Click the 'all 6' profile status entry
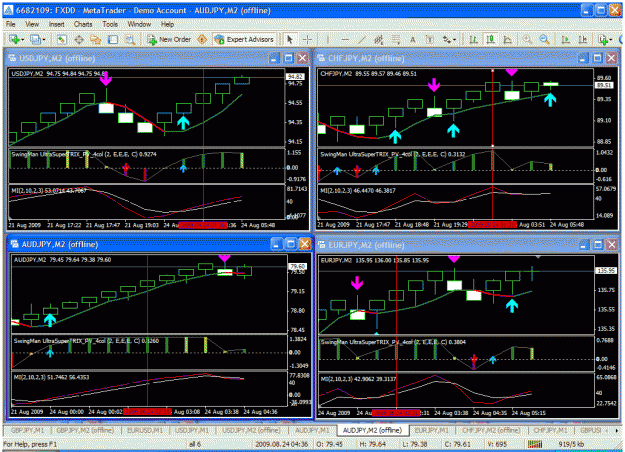The width and height of the screenshot is (625, 452). [x=195, y=444]
